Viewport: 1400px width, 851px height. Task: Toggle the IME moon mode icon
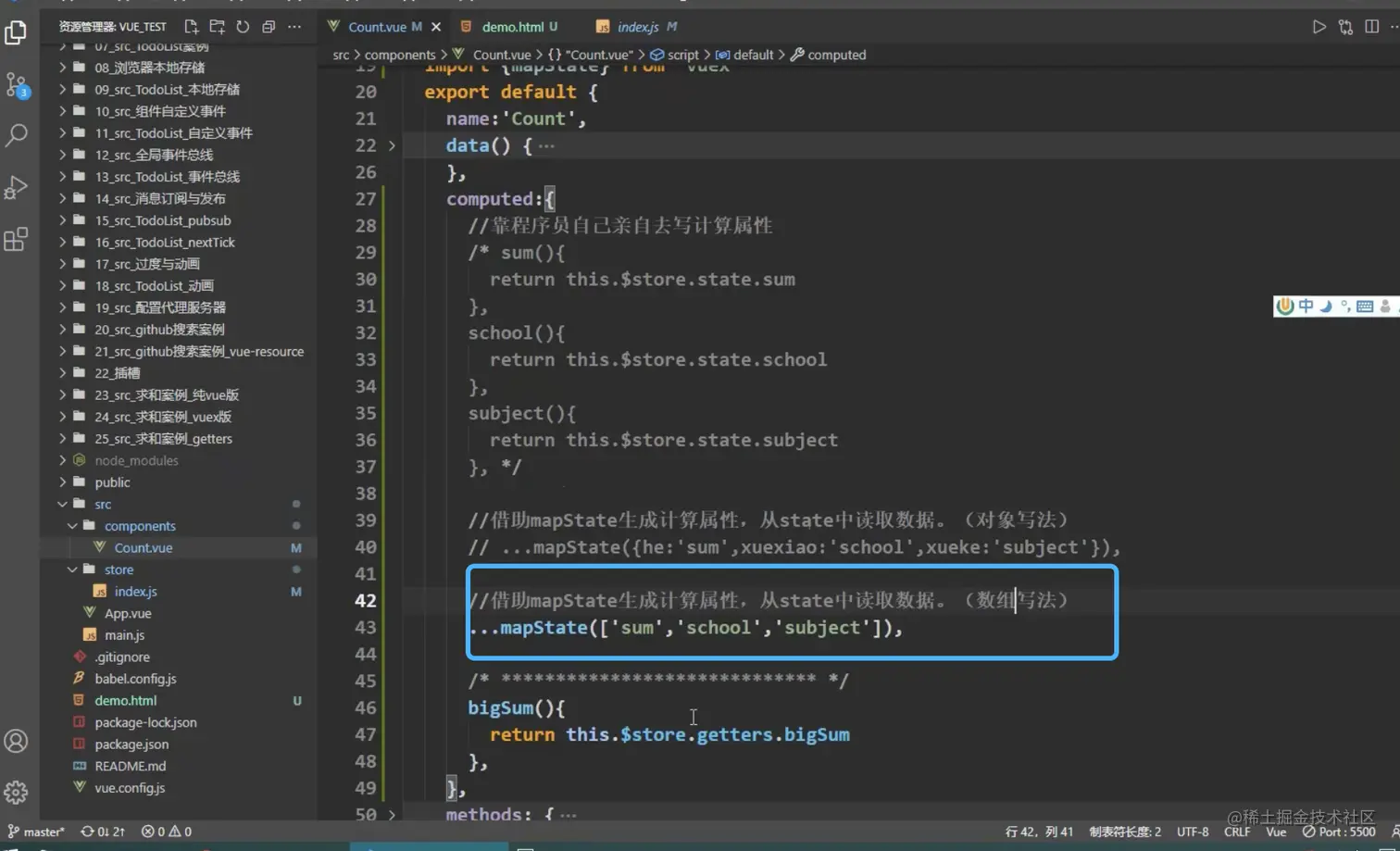tap(1325, 307)
